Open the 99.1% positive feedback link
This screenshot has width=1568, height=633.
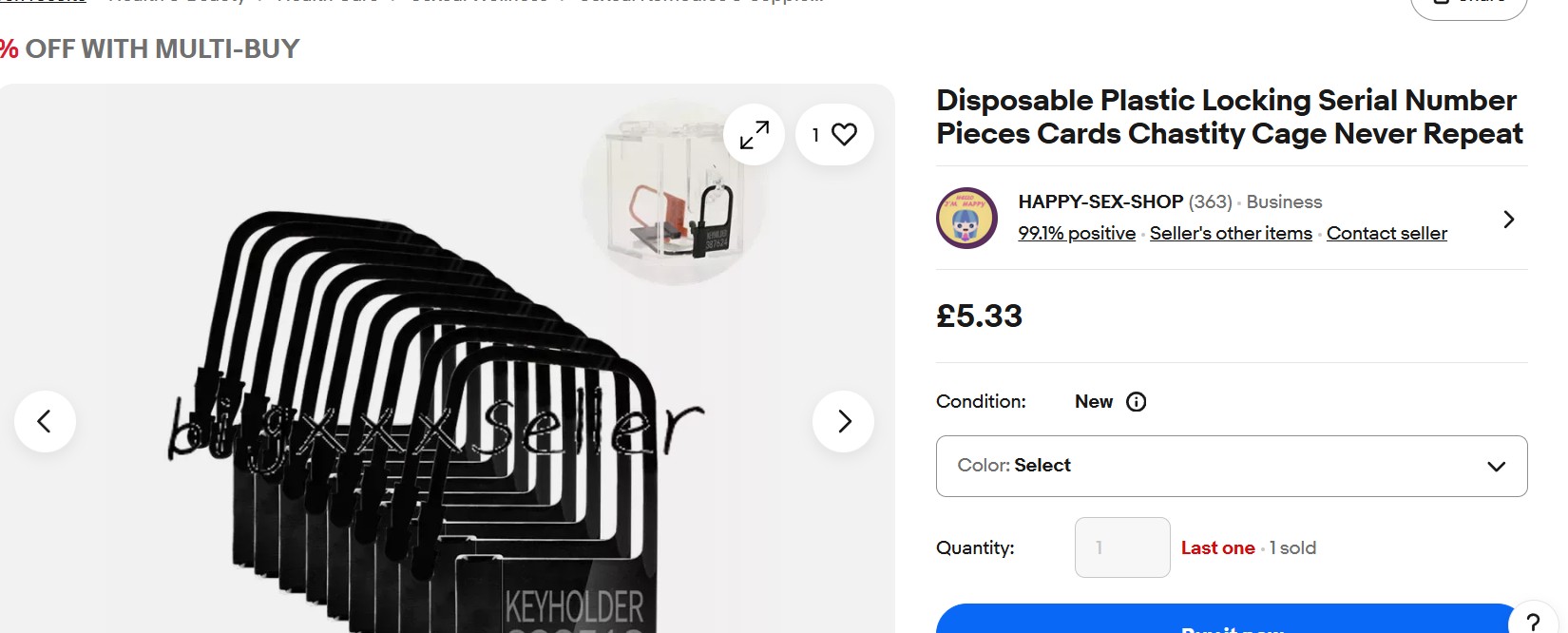pos(1077,234)
